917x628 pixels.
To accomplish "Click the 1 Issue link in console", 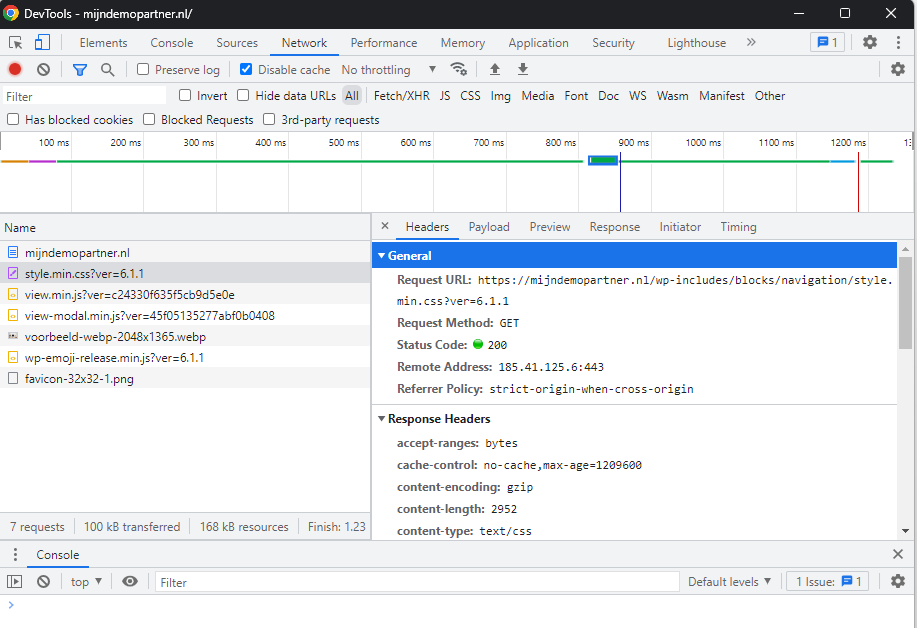I will click(828, 581).
